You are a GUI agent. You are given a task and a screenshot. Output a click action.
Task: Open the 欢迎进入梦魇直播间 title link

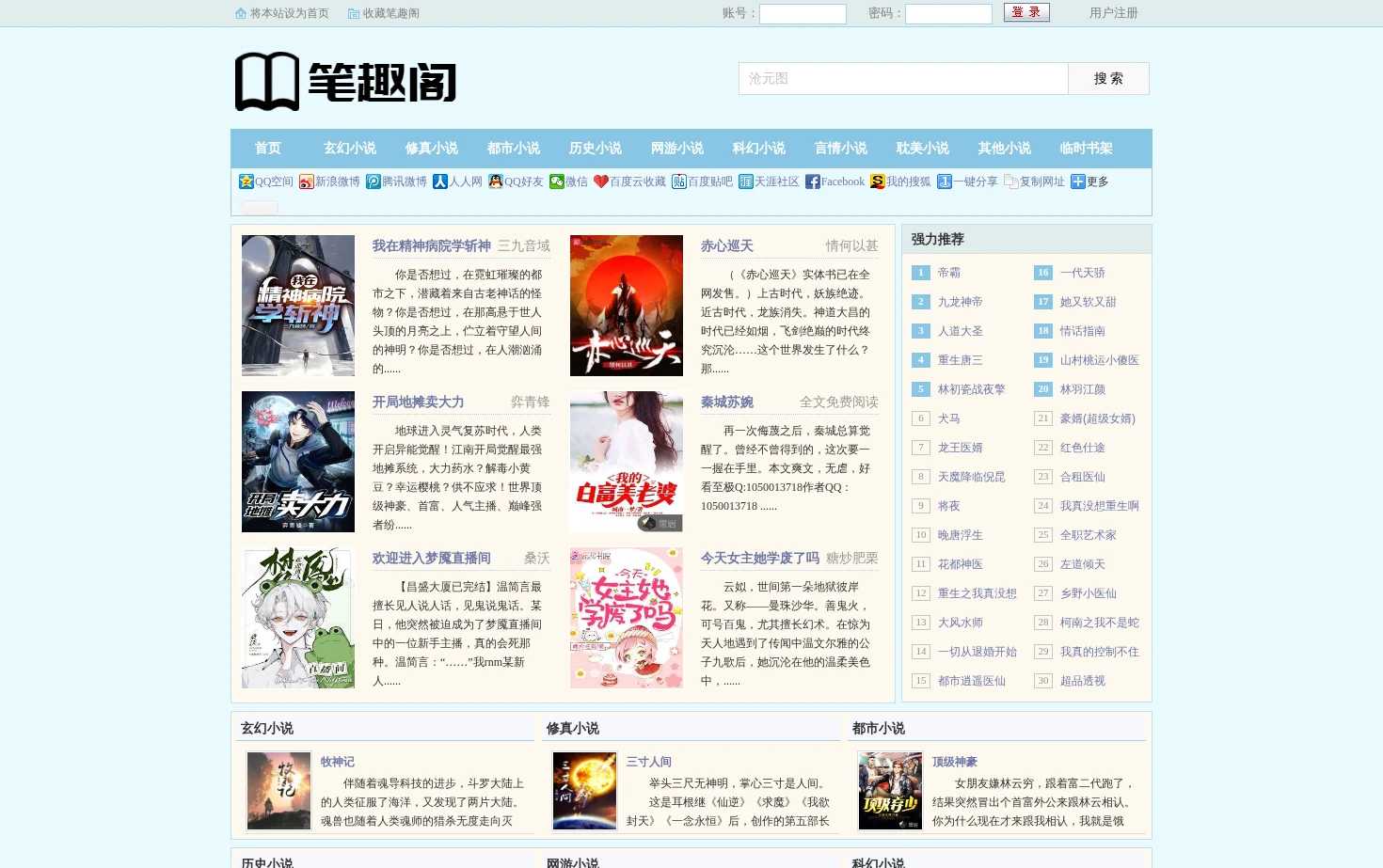pyautogui.click(x=432, y=558)
